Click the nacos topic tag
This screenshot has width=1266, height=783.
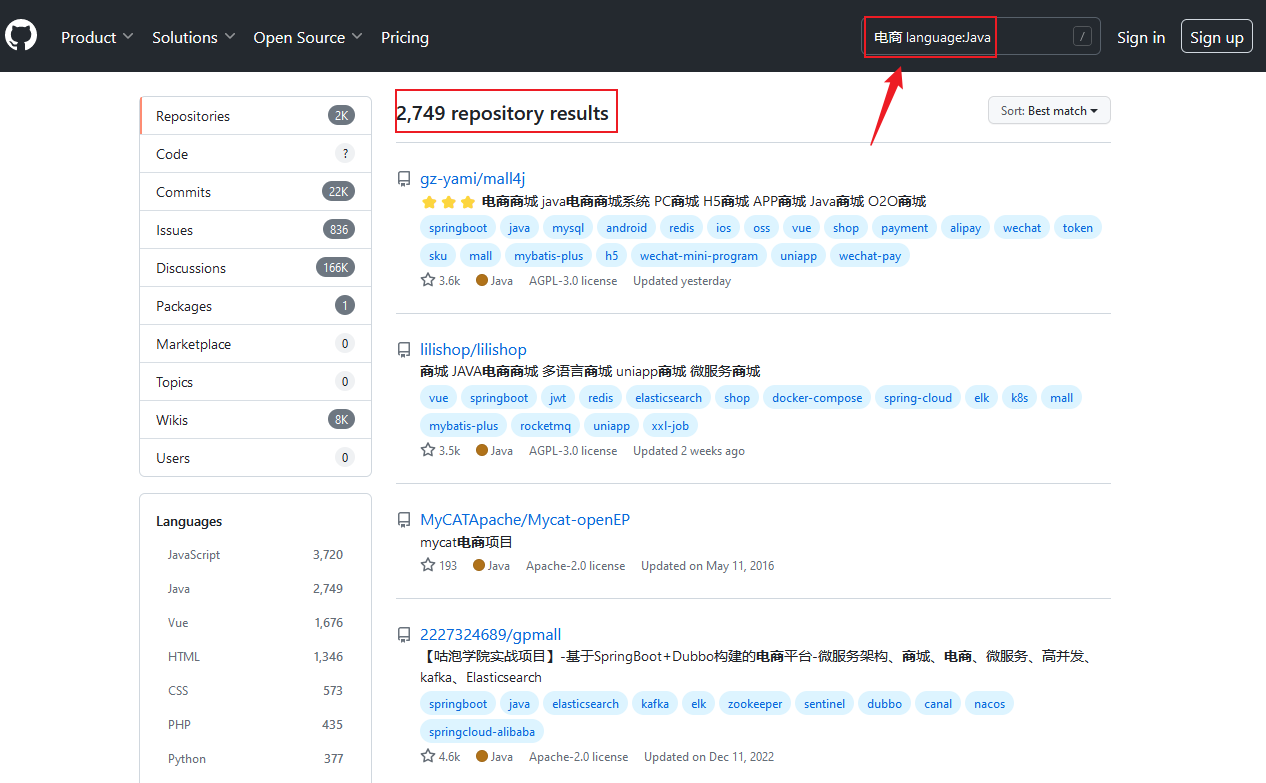coord(990,704)
